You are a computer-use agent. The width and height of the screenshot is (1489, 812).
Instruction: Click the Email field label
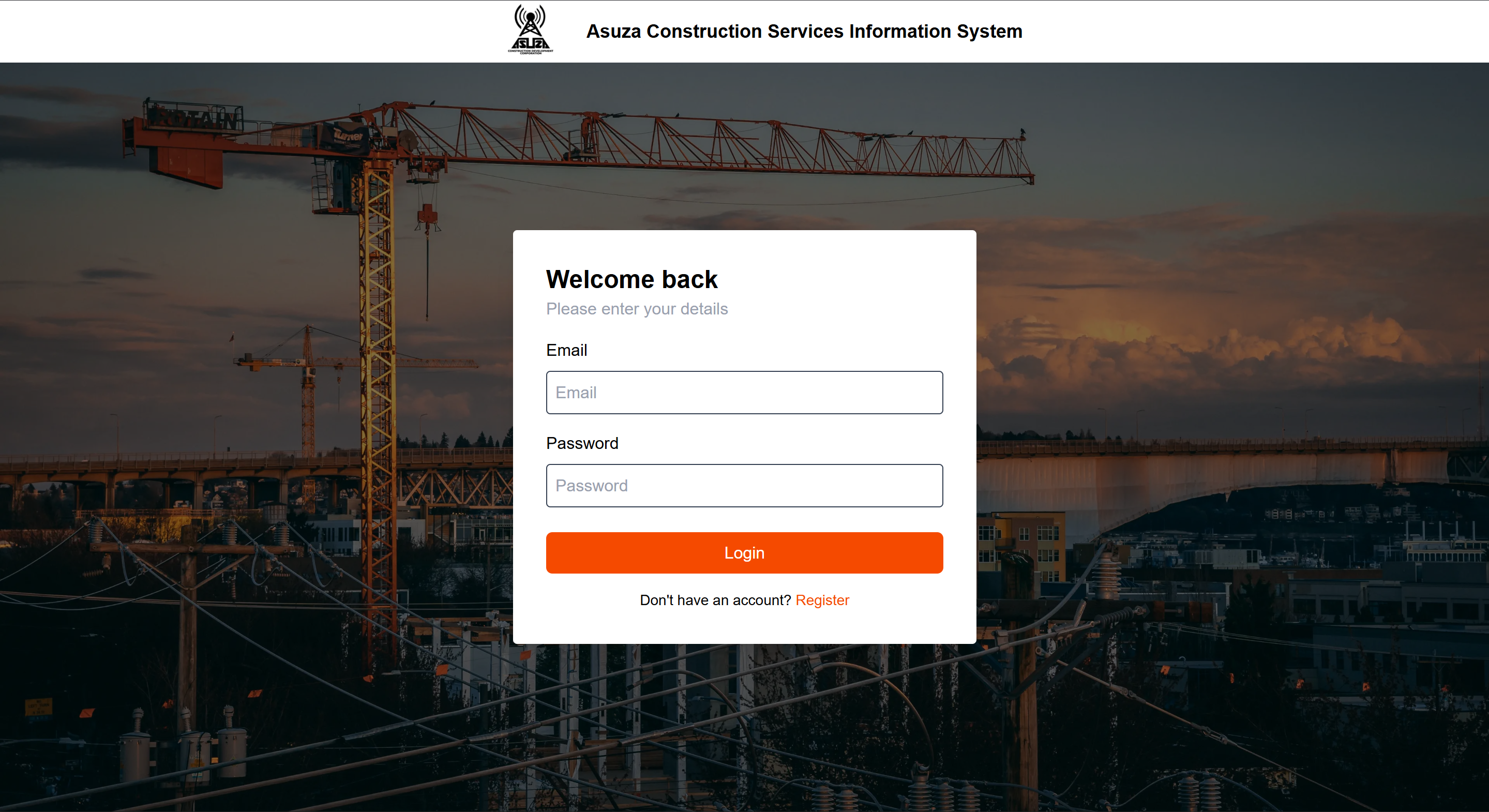pos(566,350)
